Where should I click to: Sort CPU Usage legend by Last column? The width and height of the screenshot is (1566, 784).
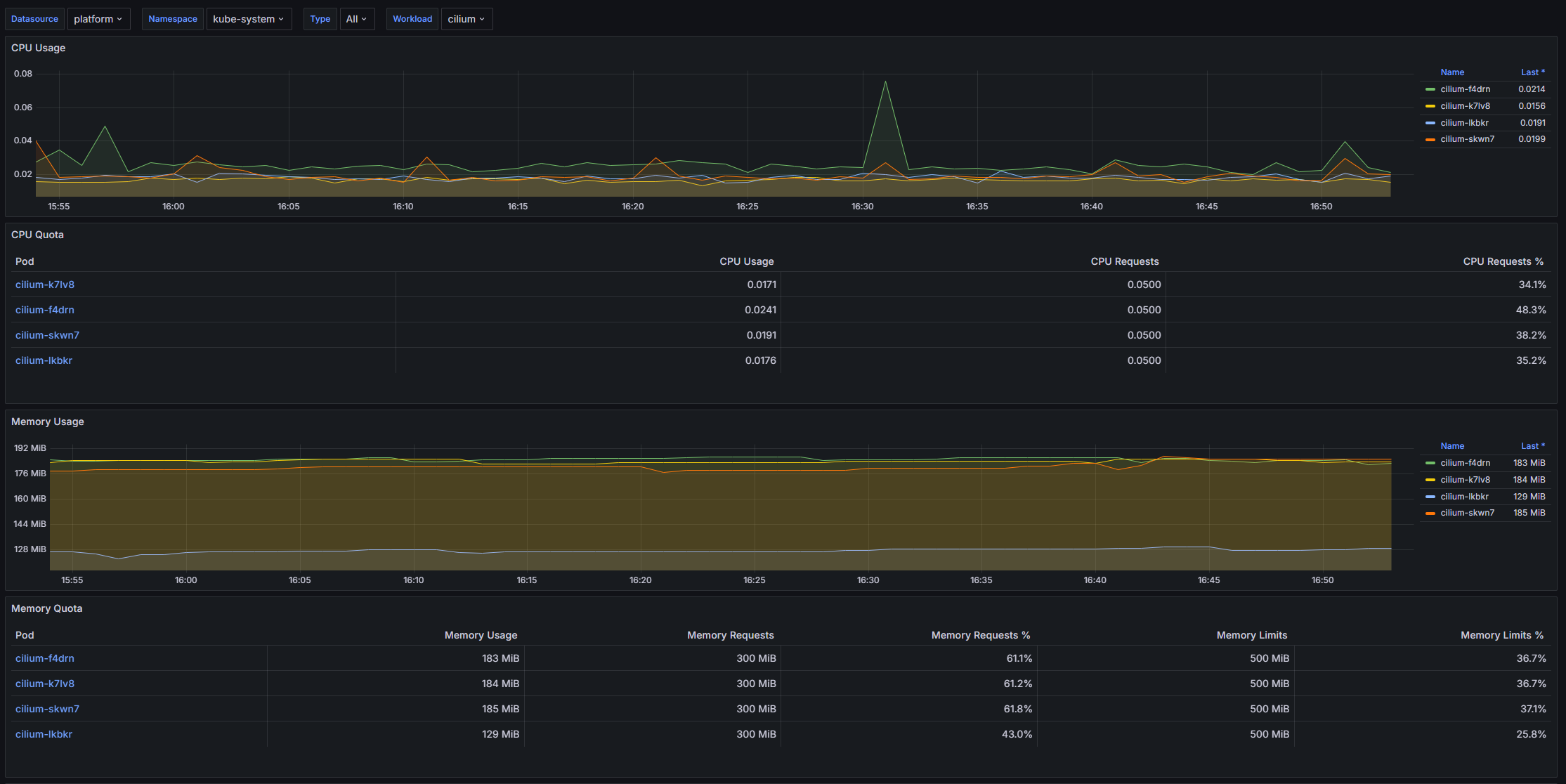tap(1532, 72)
